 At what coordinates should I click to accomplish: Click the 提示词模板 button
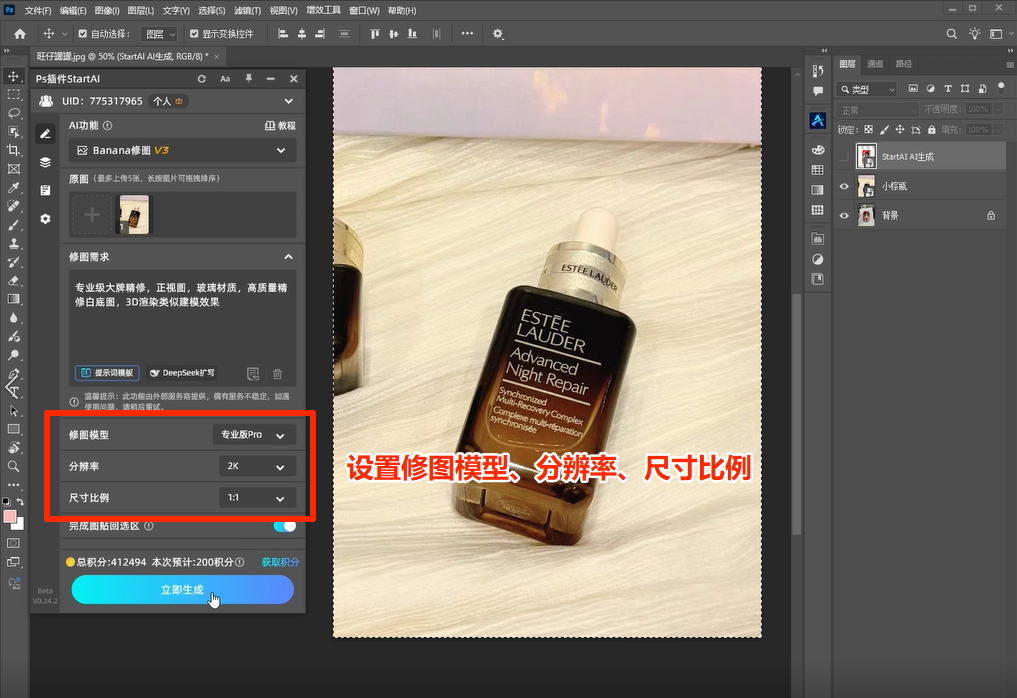point(107,373)
